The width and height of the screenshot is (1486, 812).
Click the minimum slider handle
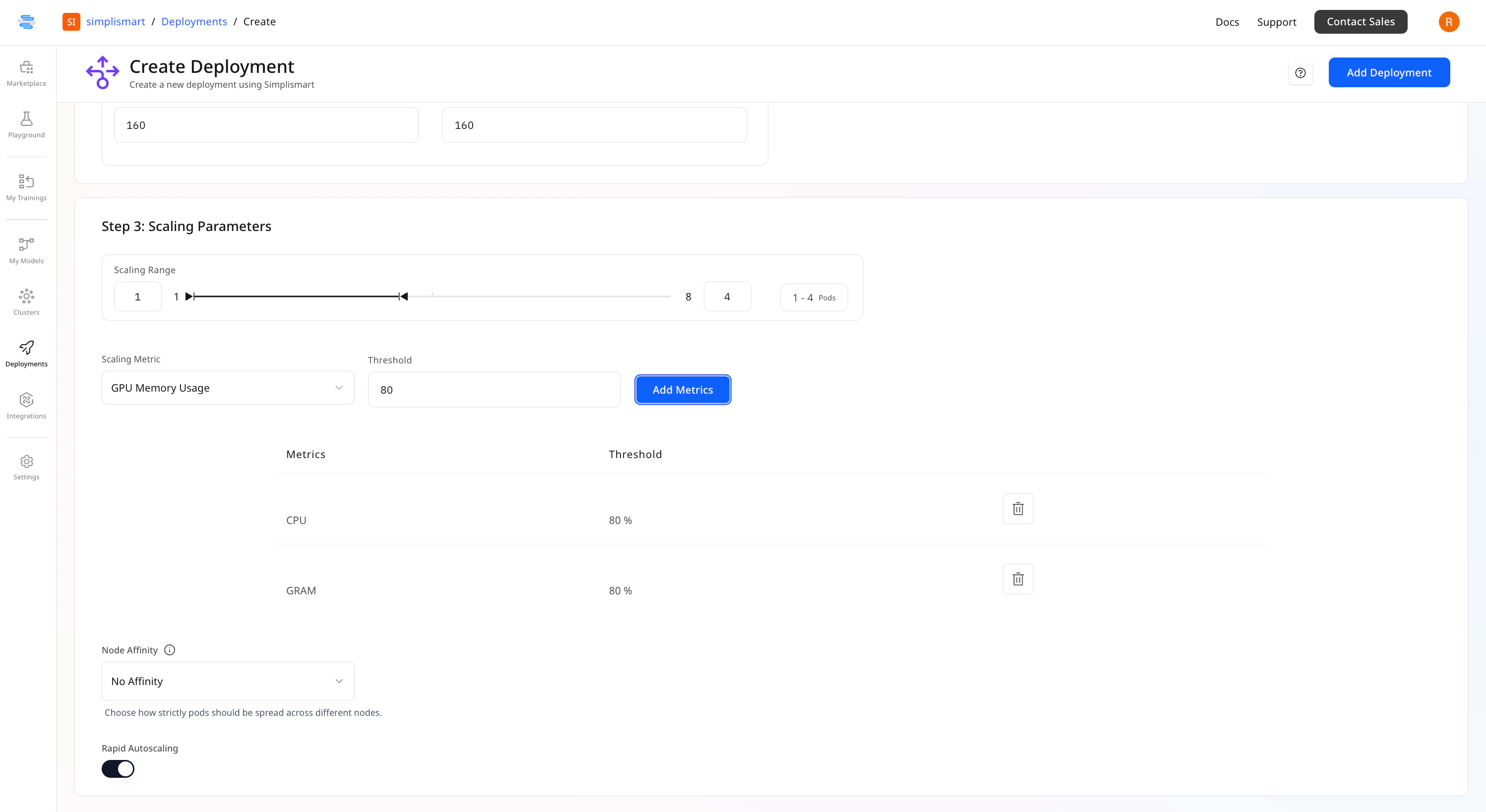[190, 296]
